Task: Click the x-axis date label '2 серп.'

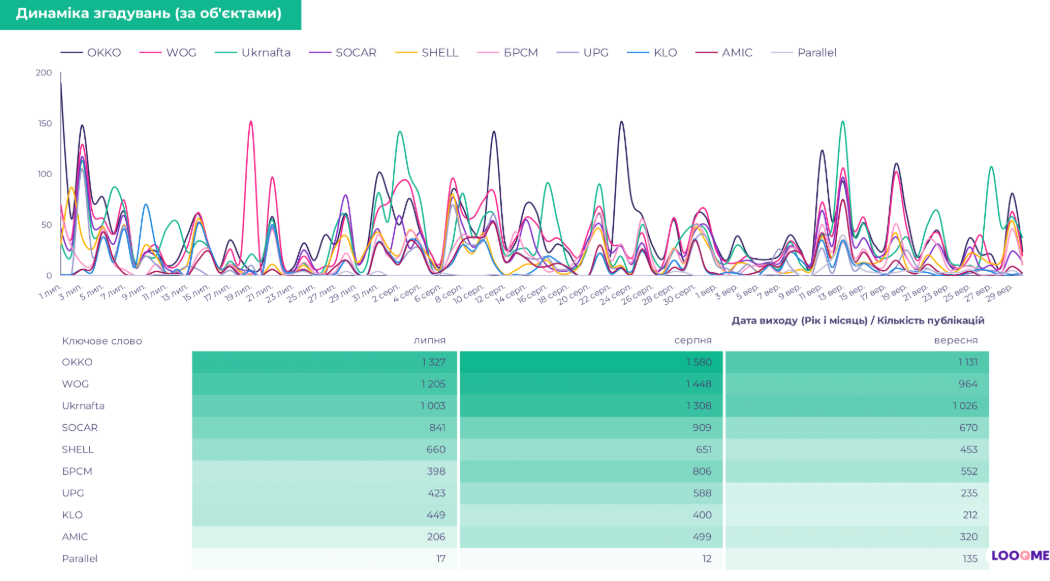Action: click(384, 293)
